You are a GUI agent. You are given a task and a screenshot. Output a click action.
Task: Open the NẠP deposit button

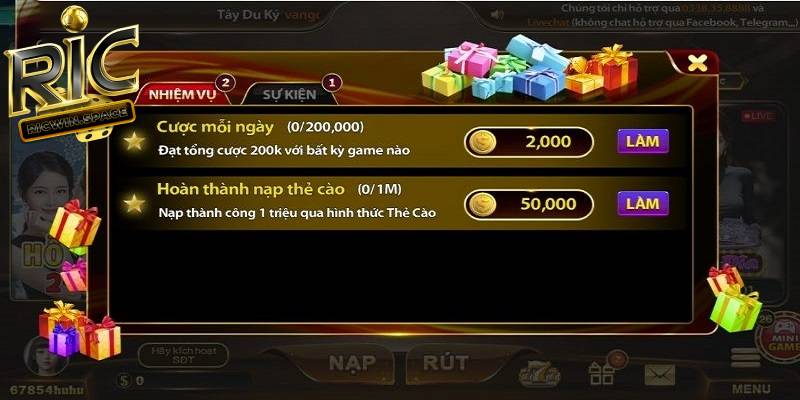coord(352,364)
